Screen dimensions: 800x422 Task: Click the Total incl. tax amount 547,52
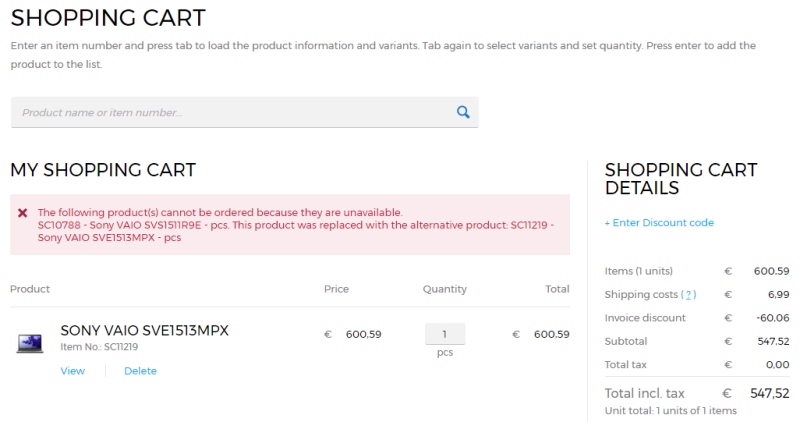(x=770, y=394)
